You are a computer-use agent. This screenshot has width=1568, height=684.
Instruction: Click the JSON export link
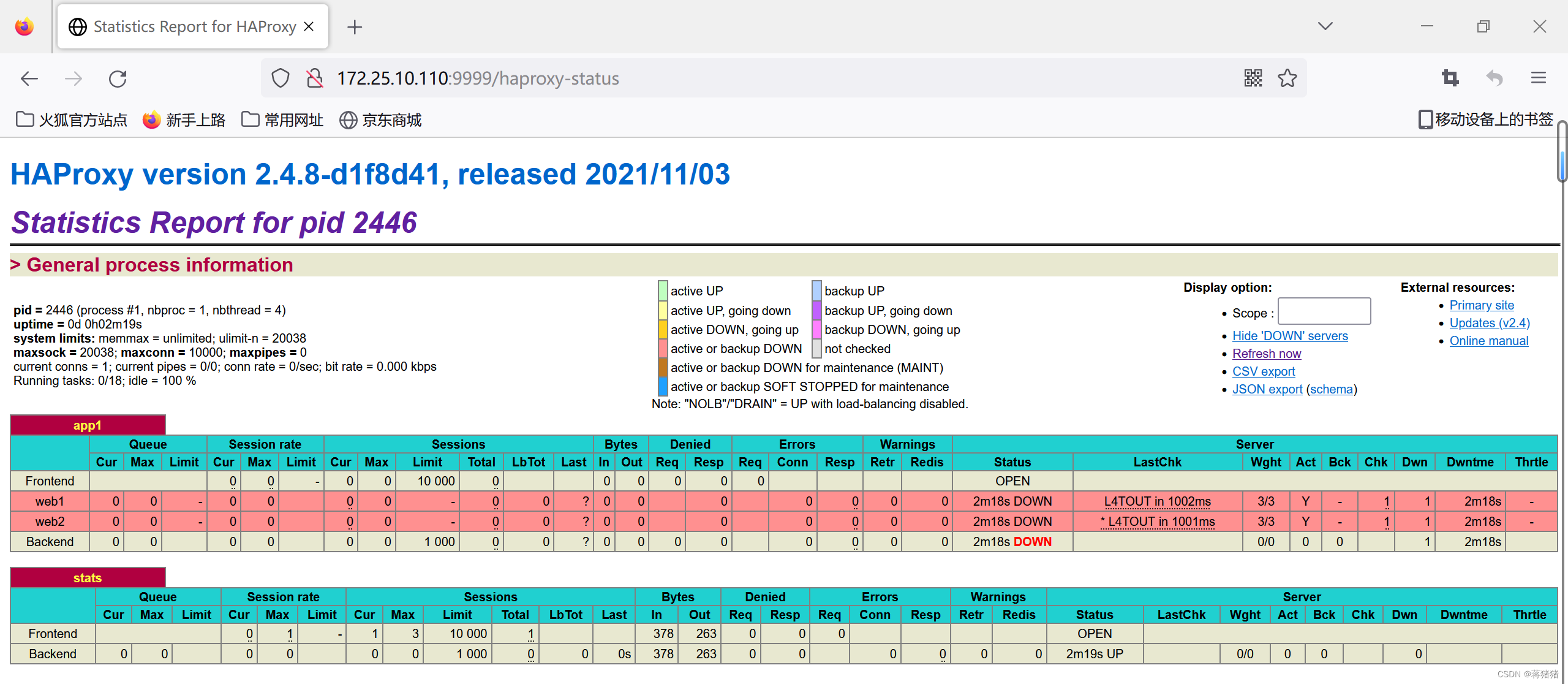(1267, 389)
